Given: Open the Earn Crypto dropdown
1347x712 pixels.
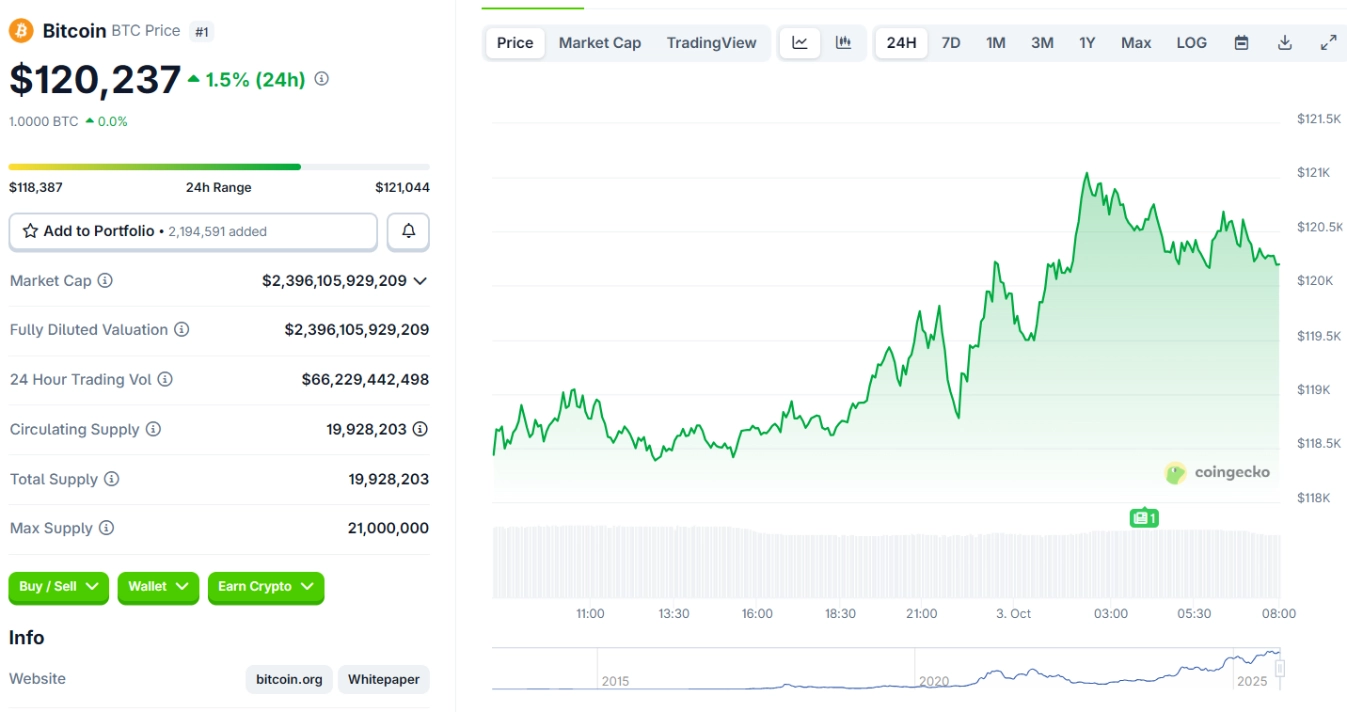Looking at the screenshot, I should 266,587.
